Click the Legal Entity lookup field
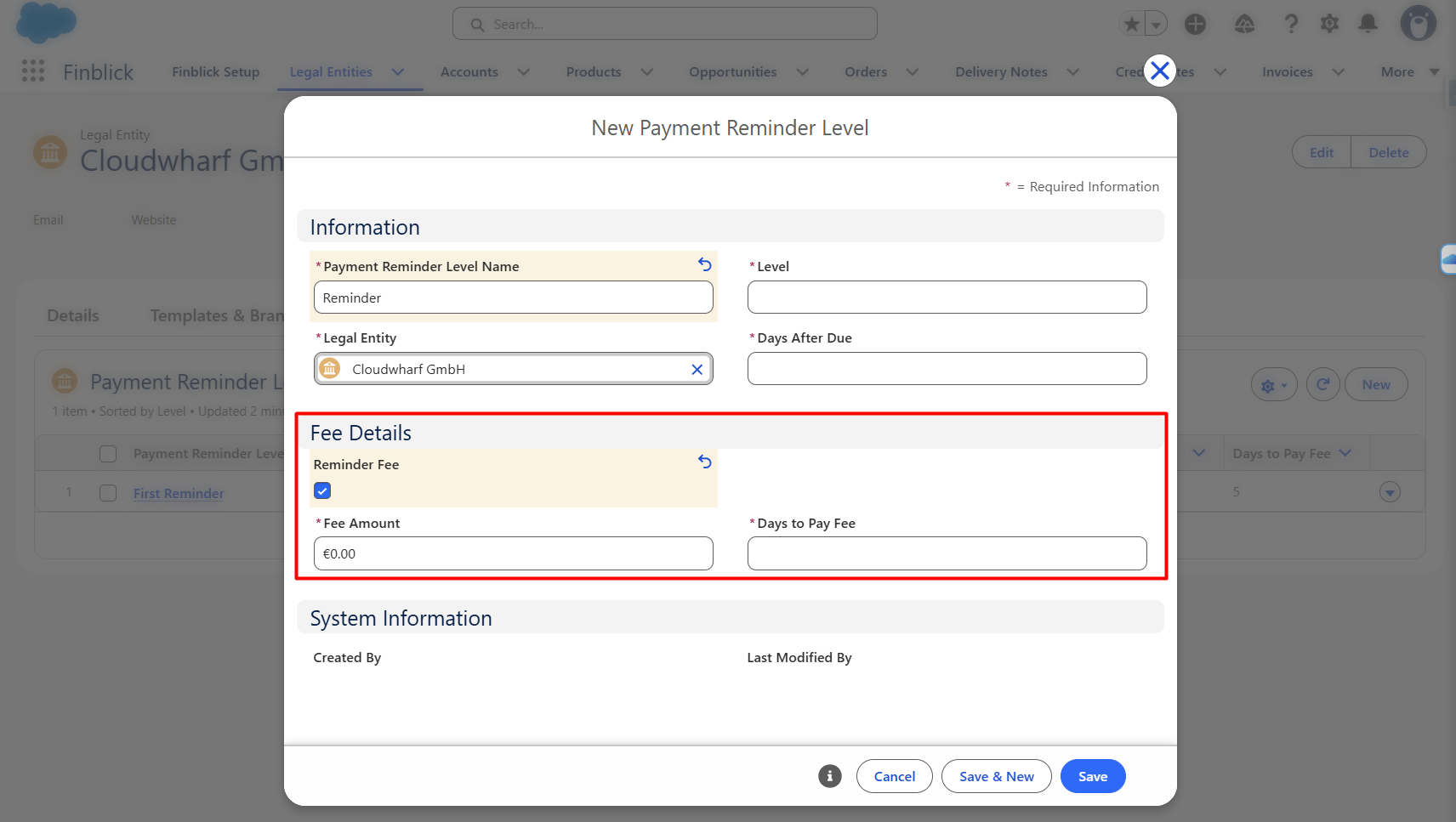This screenshot has width=1456, height=822. pyautogui.click(x=514, y=369)
